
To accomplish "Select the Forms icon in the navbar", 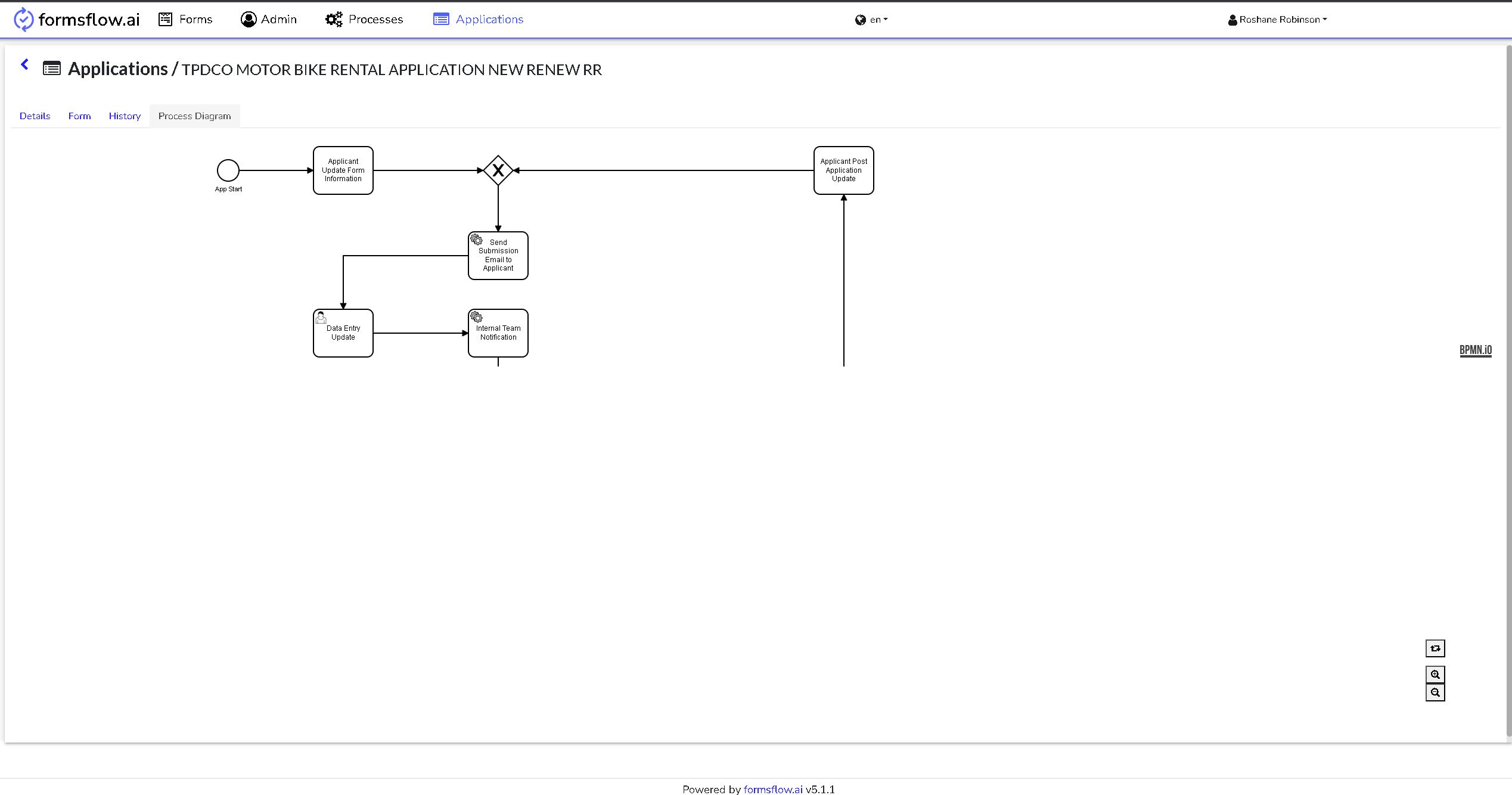I will point(165,18).
